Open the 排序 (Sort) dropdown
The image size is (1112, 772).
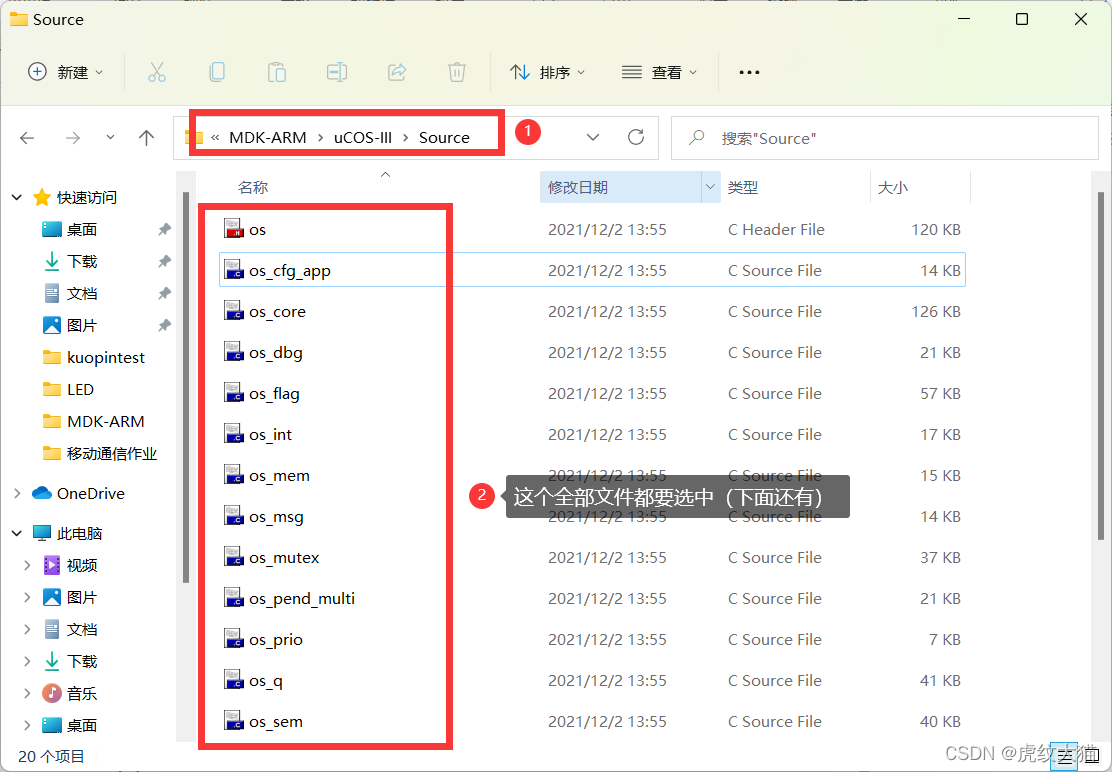(x=547, y=72)
